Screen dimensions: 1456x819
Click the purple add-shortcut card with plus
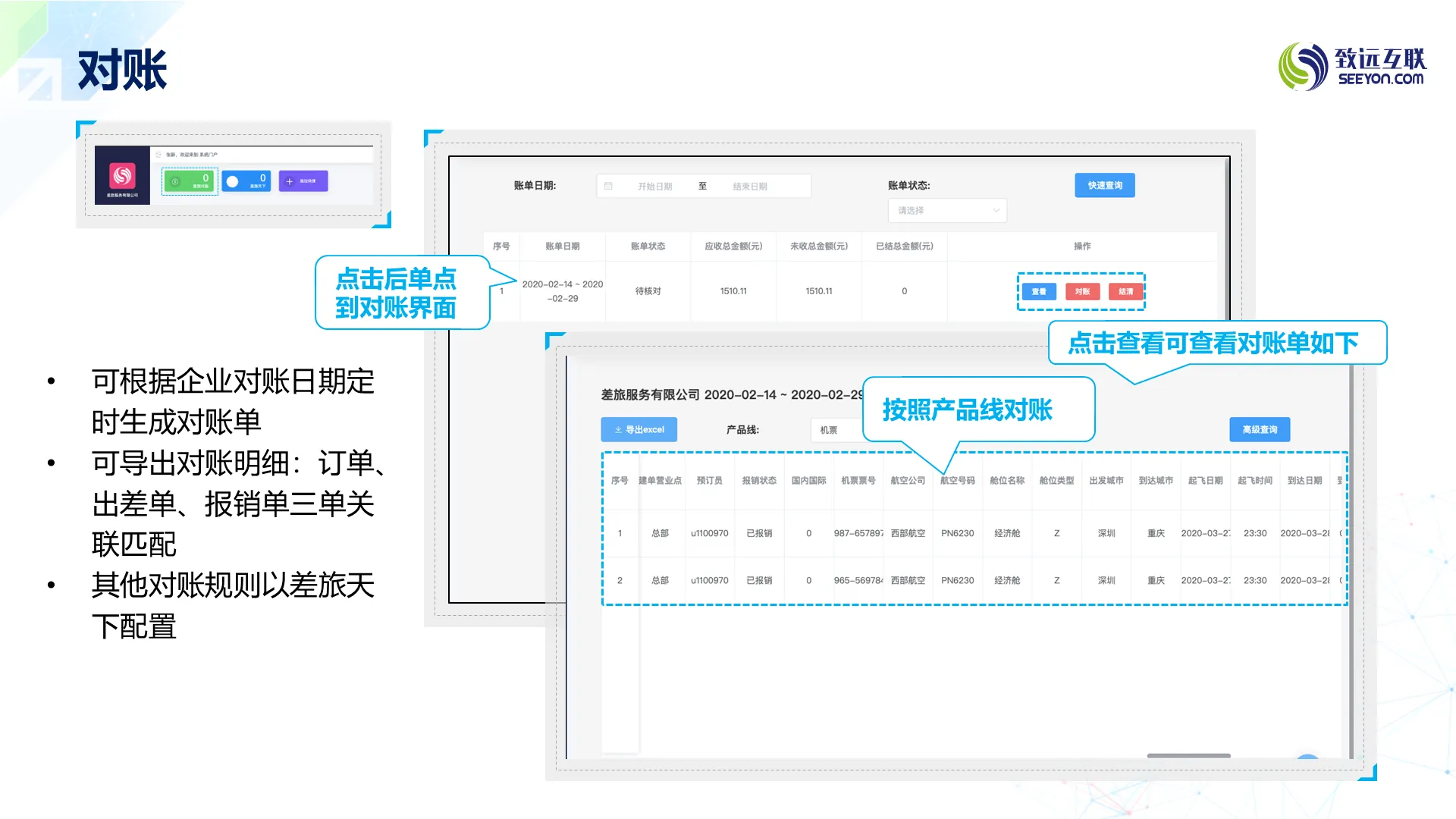pos(303,181)
